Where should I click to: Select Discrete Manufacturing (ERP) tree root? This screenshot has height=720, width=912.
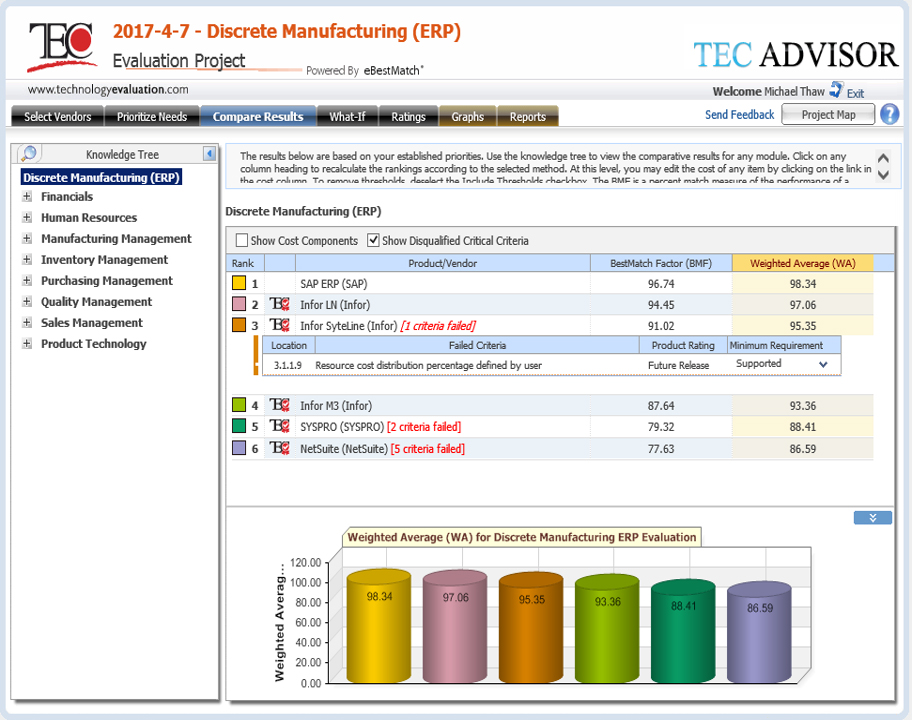101,177
